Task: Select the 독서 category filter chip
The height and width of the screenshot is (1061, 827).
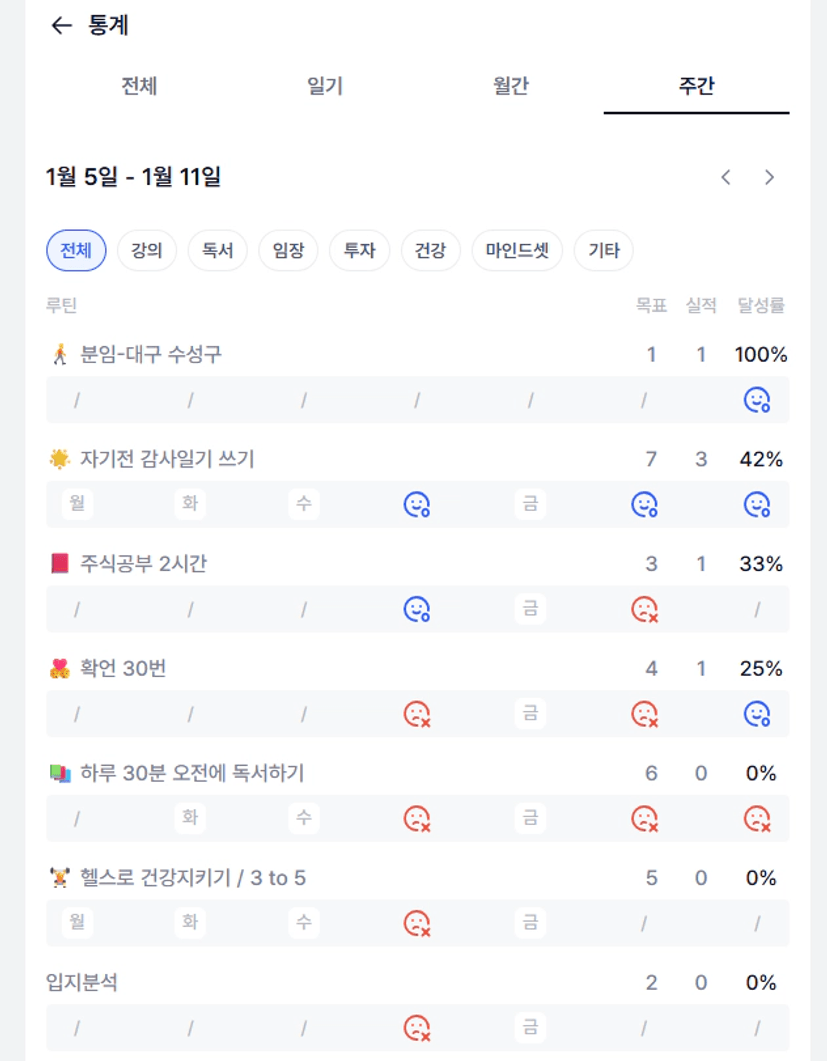Action: [x=217, y=250]
